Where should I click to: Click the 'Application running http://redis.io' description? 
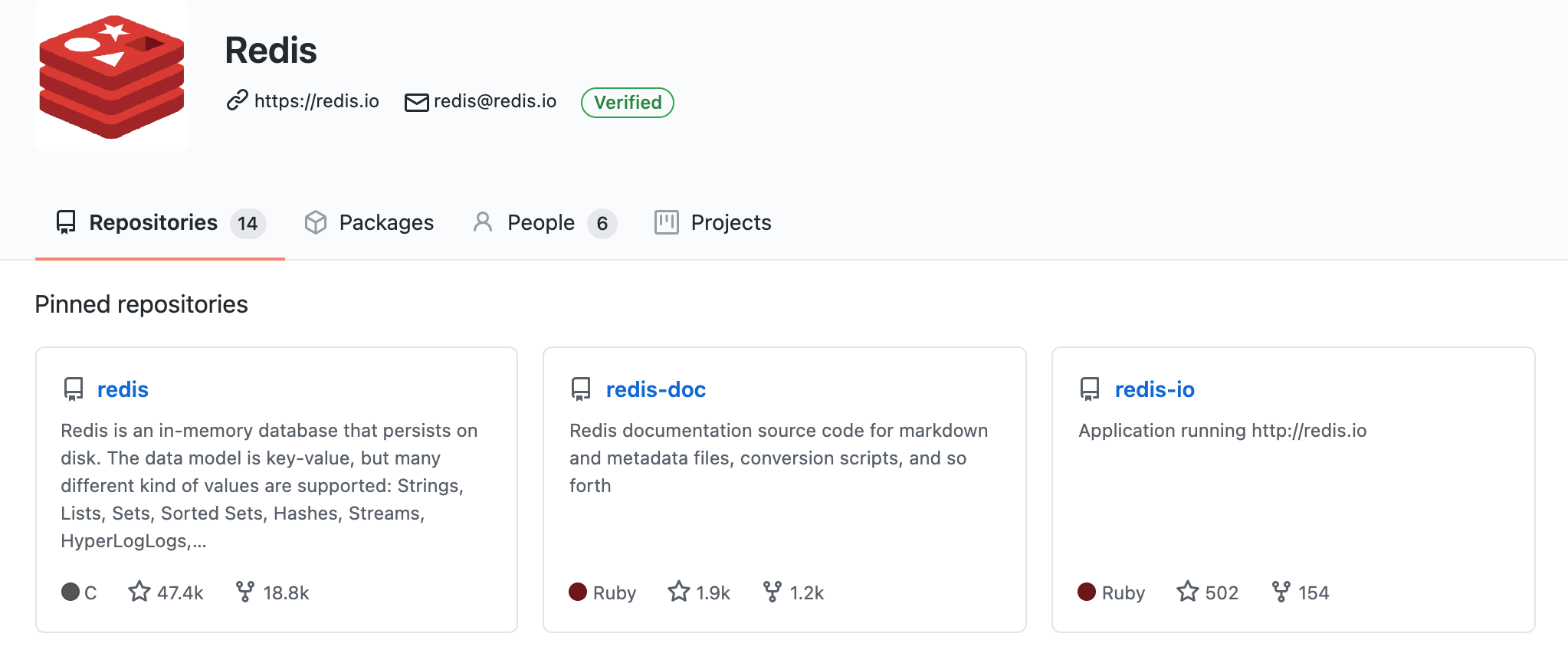(1222, 431)
